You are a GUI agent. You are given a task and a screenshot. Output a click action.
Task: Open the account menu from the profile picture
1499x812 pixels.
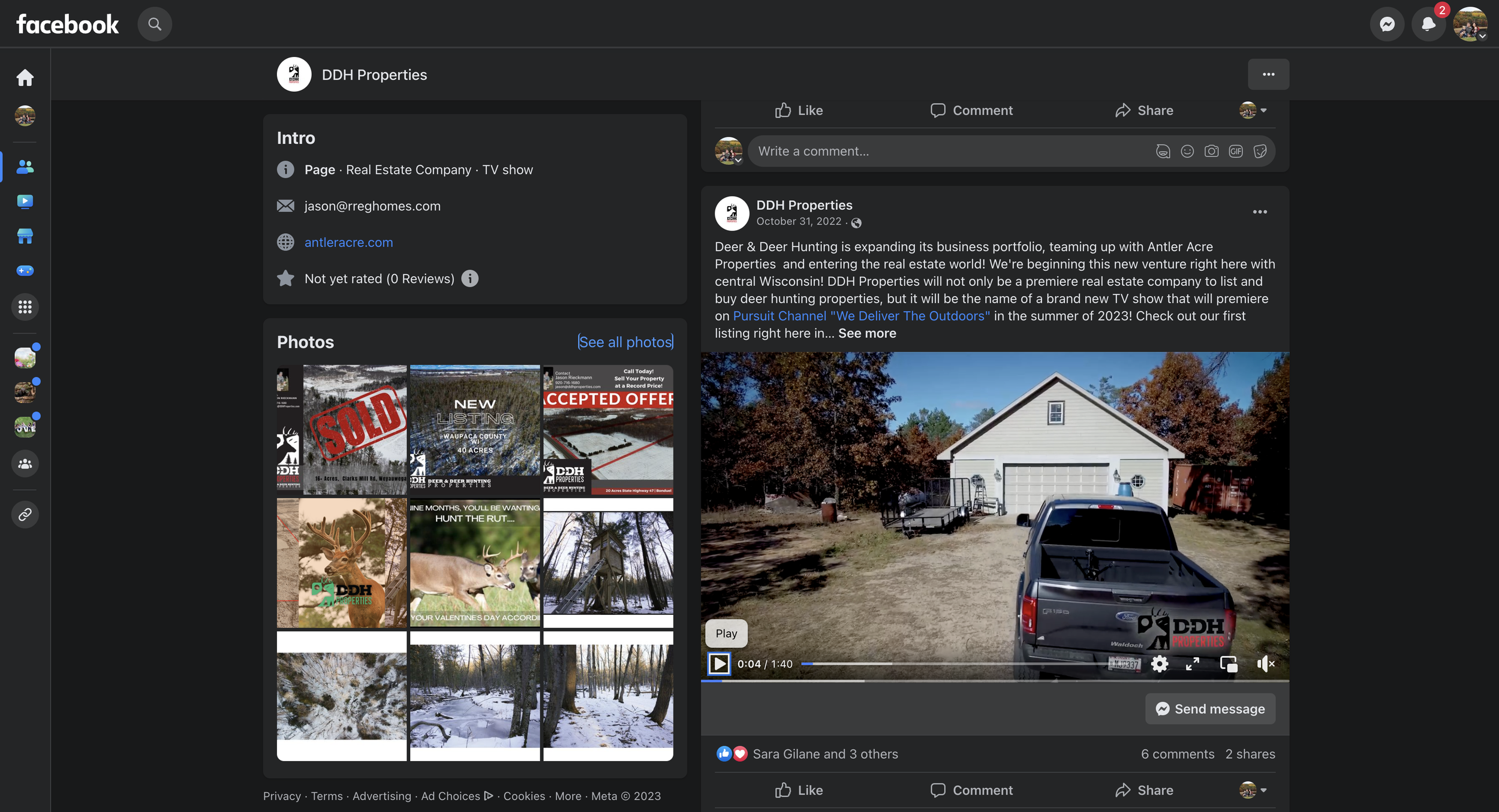tap(1470, 24)
